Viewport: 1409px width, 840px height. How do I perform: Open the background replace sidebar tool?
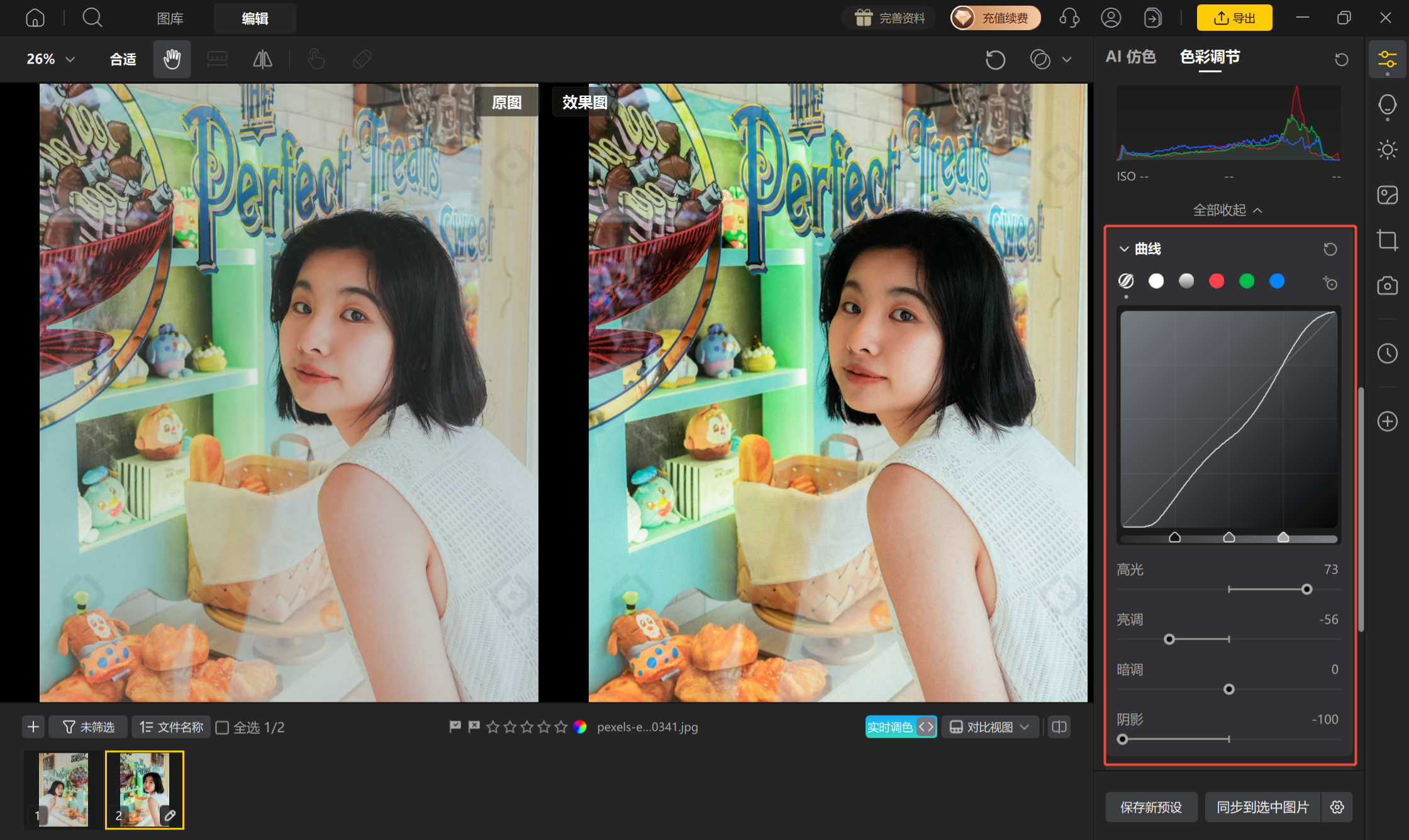pyautogui.click(x=1387, y=195)
